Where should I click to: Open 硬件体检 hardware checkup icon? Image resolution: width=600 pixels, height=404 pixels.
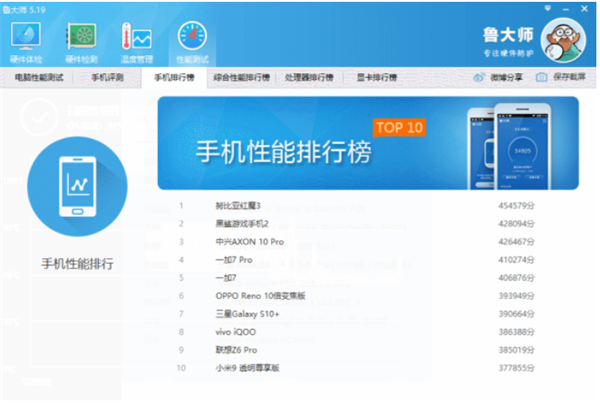(x=26, y=42)
